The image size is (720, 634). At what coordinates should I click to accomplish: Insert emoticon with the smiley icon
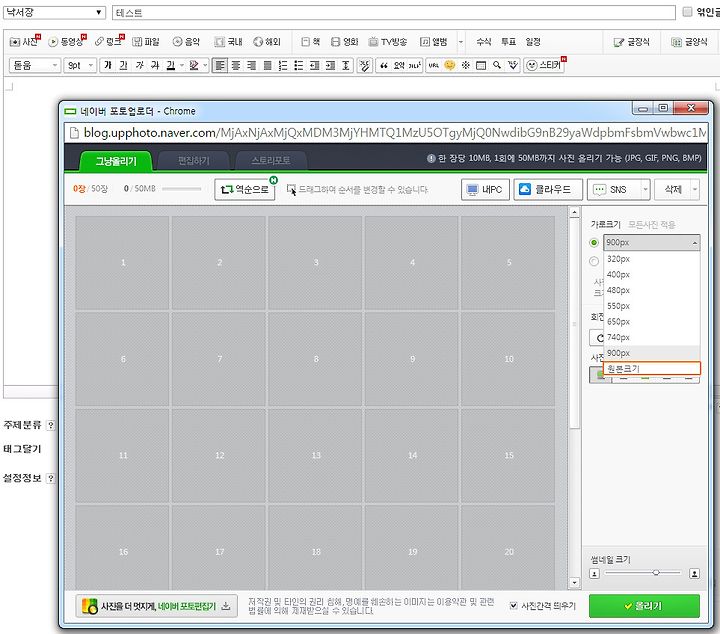tap(450, 65)
